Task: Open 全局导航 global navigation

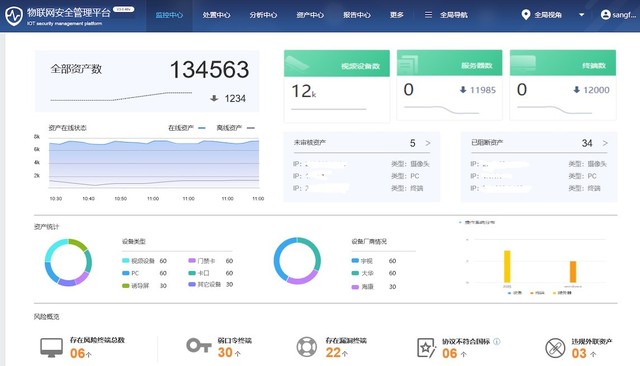Action: (x=454, y=15)
